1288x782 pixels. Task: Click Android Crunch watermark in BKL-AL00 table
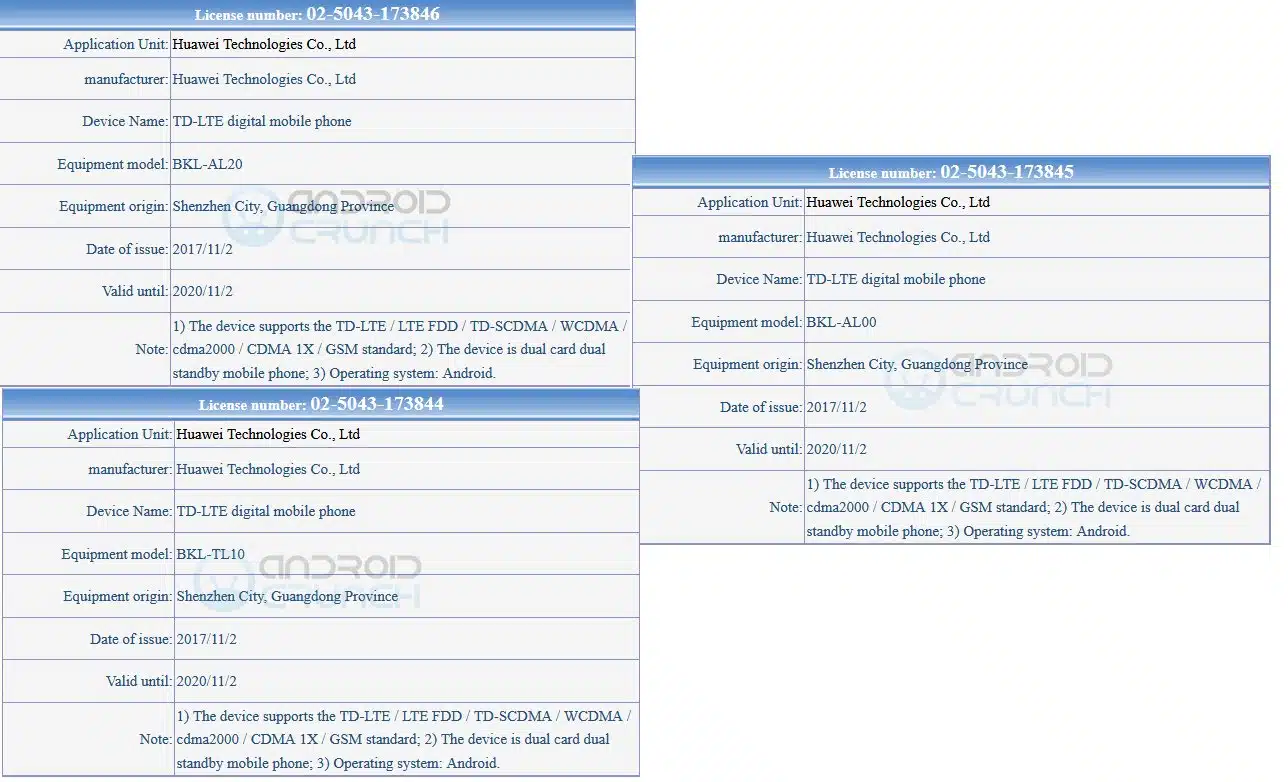click(998, 380)
